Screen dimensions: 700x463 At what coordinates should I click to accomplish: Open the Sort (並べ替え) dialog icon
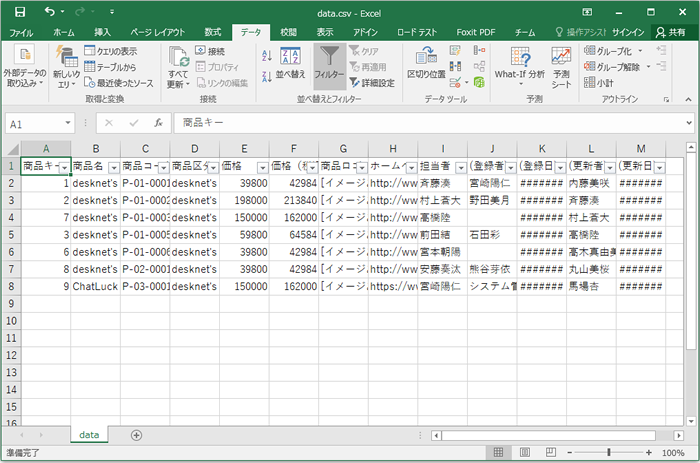click(x=291, y=62)
